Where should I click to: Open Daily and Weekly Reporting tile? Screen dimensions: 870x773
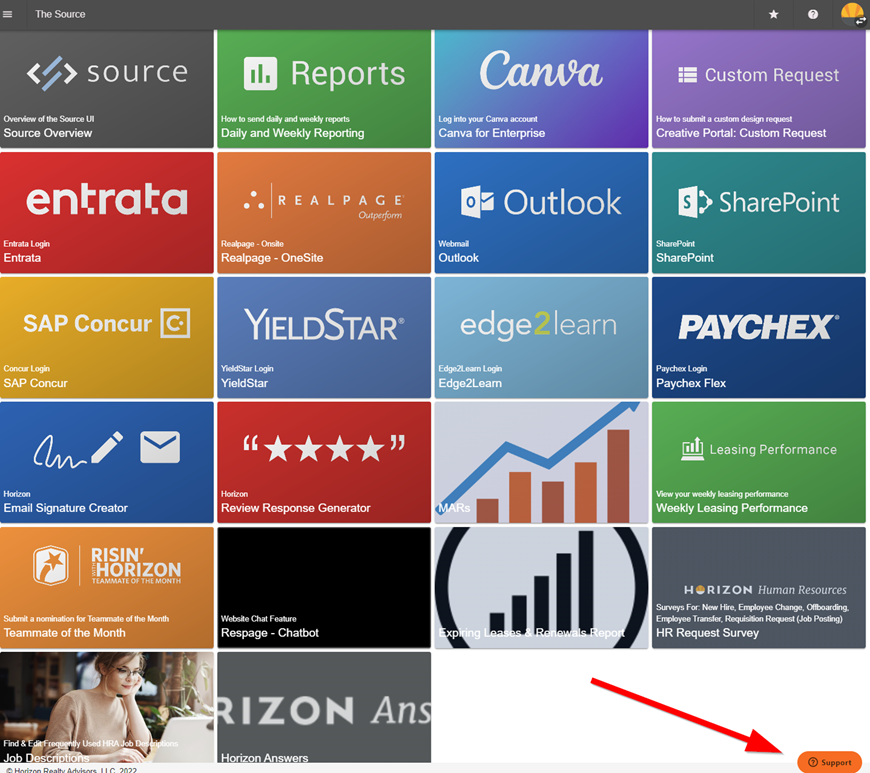point(324,89)
